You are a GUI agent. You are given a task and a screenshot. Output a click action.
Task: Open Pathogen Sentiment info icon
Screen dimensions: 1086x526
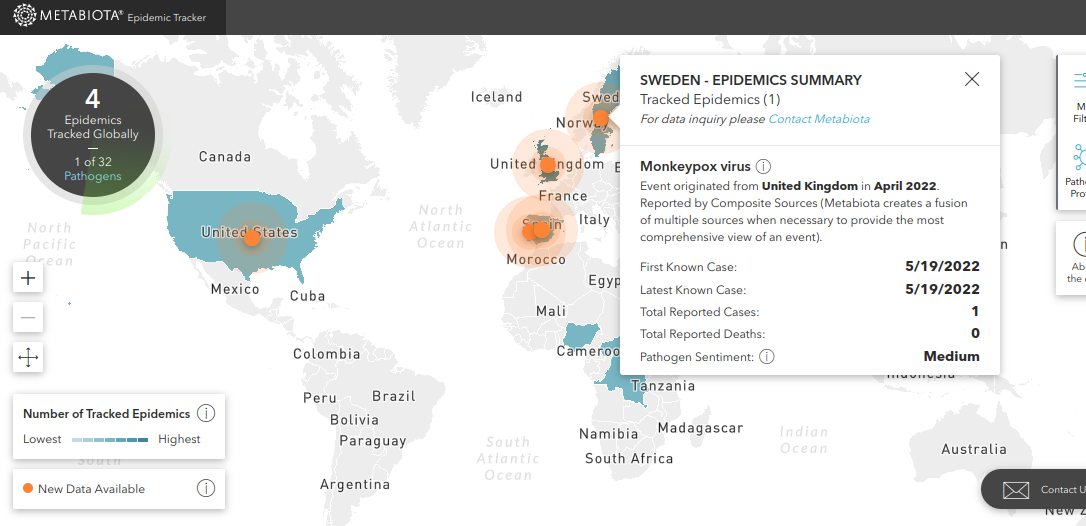(767, 357)
